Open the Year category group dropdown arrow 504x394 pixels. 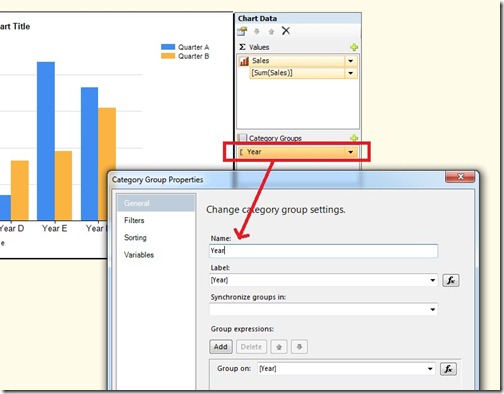[351, 152]
